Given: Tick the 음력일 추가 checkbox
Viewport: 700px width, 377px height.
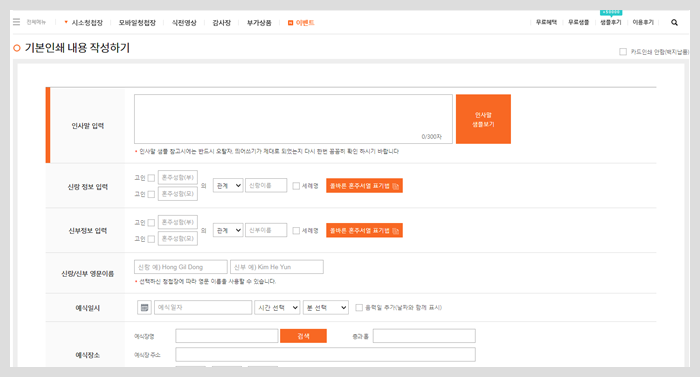Looking at the screenshot, I should tap(359, 307).
